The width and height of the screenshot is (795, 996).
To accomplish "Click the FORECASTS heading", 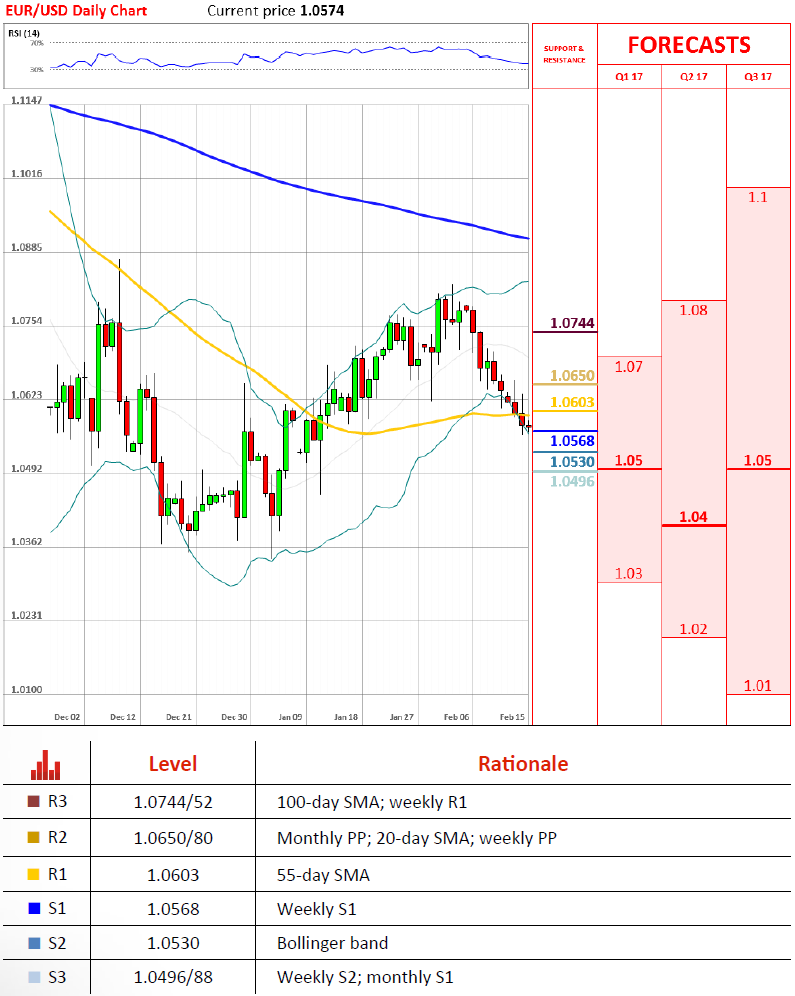I will click(x=689, y=45).
